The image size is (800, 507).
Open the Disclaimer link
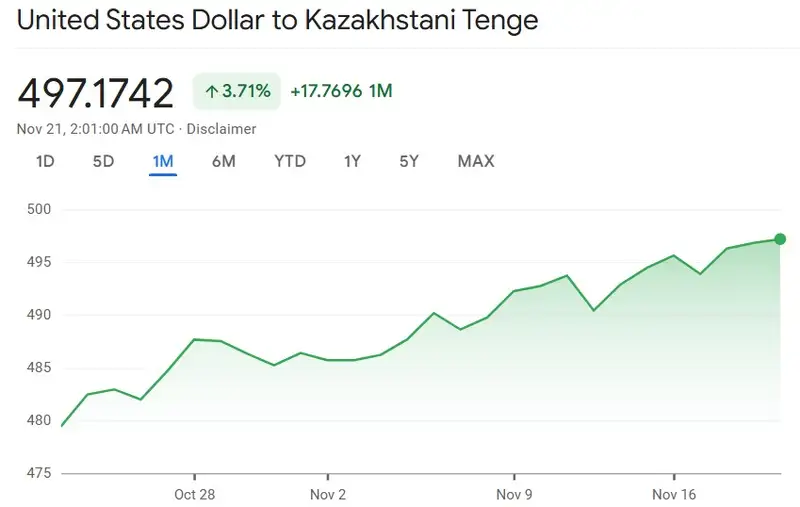click(220, 129)
